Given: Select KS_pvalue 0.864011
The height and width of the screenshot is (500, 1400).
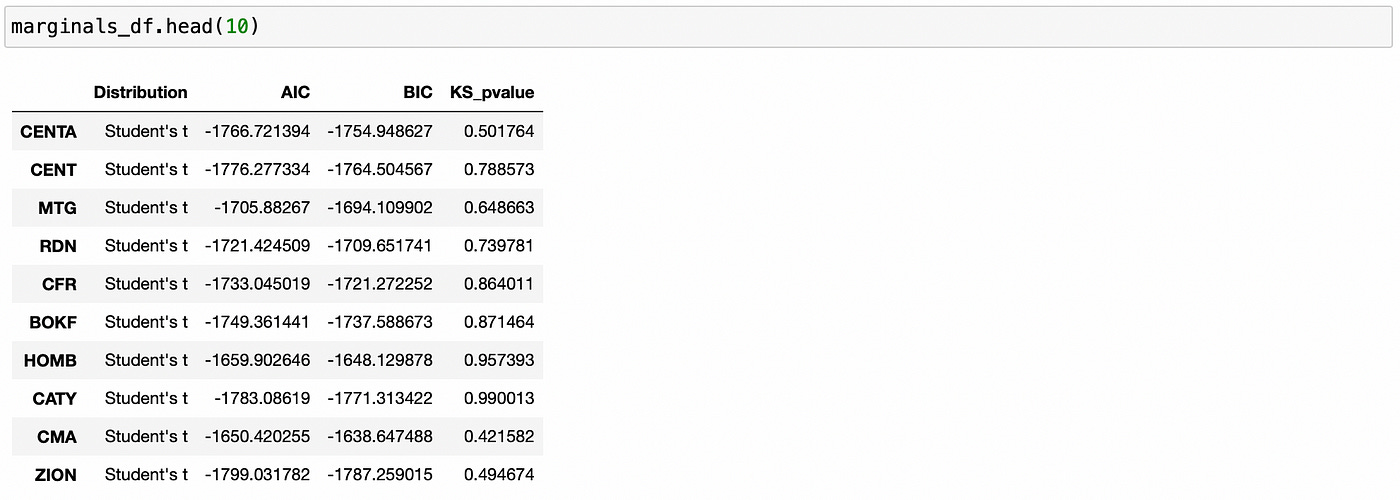Looking at the screenshot, I should [499, 284].
